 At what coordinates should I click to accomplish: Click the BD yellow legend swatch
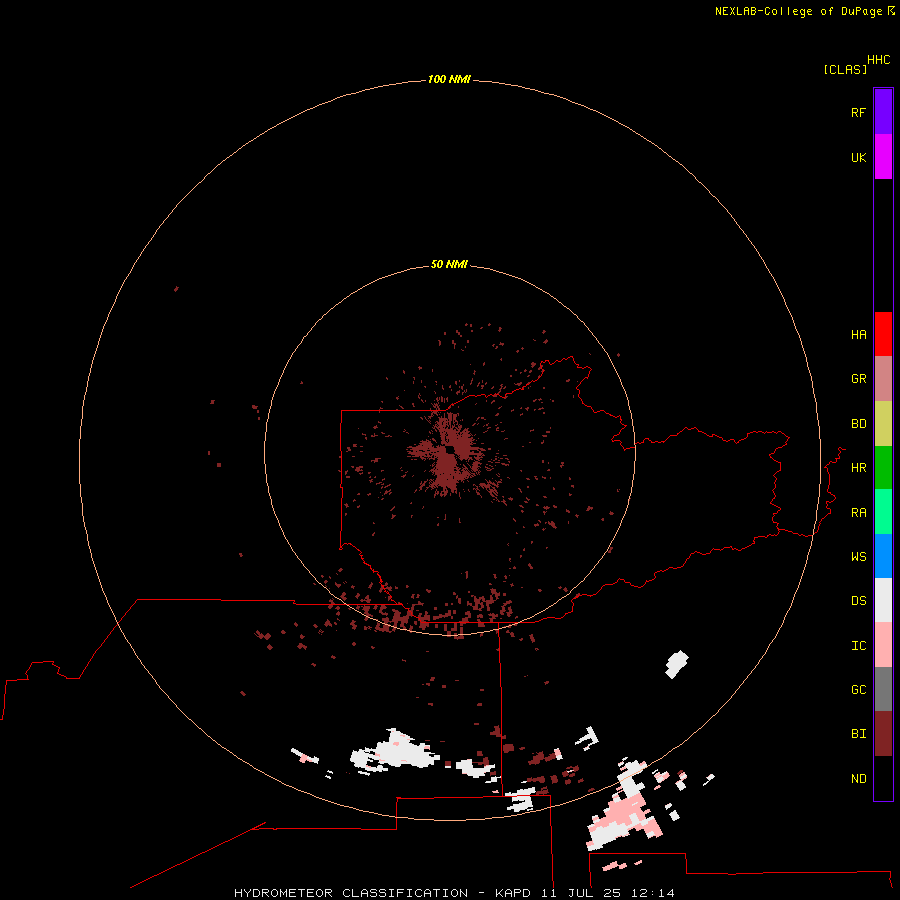883,423
